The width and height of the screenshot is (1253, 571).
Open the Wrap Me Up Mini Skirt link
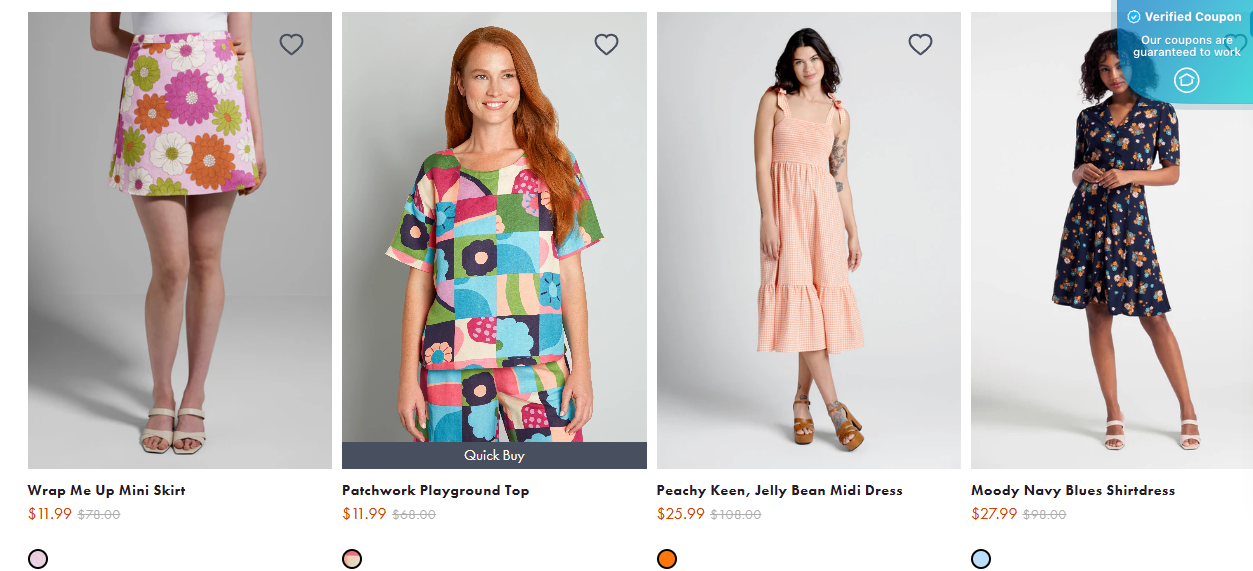107,490
